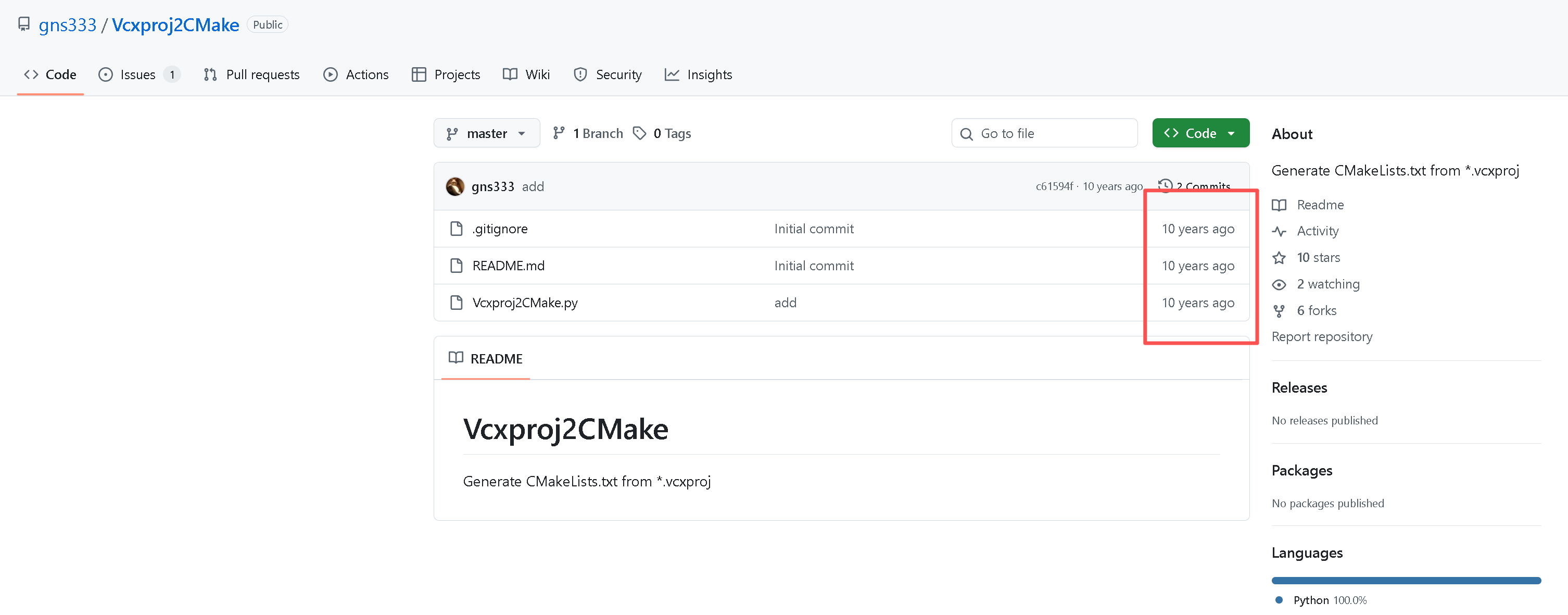Click the file icon for README.md
The image size is (1568, 615).
tap(456, 266)
